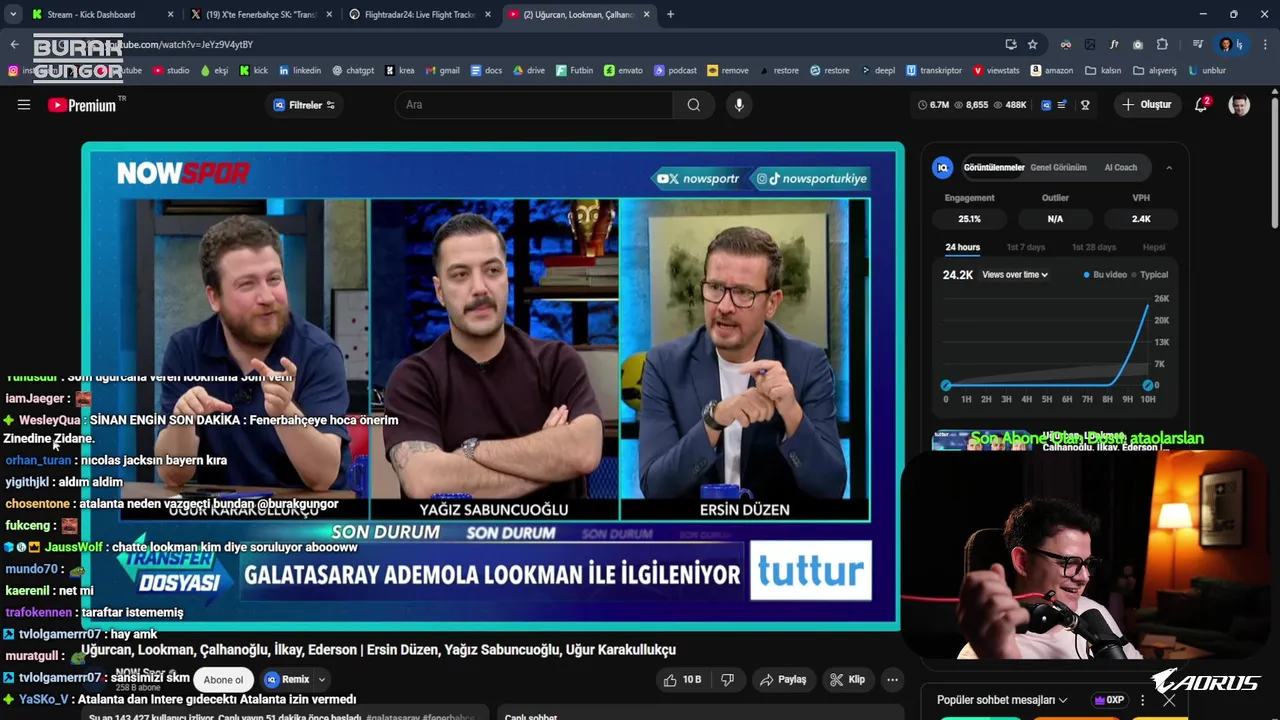Go to the YouTube Premium home logo
Image resolution: width=1280 pixels, height=720 pixels.
click(82, 105)
